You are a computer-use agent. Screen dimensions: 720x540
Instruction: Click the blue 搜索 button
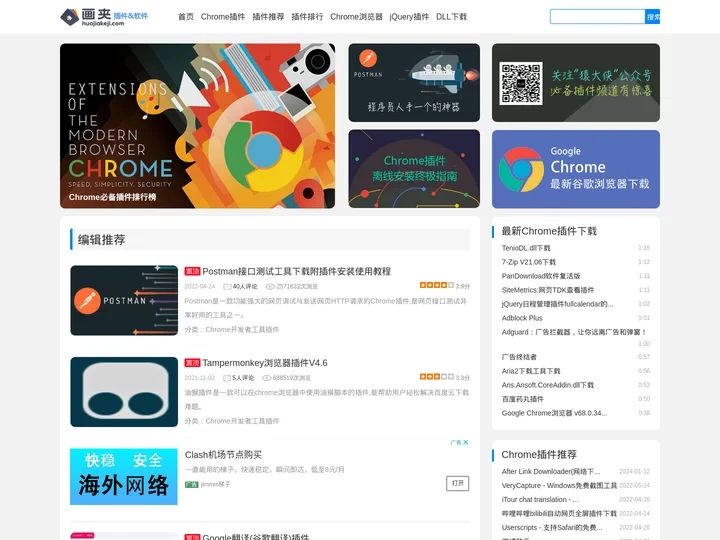pos(652,17)
